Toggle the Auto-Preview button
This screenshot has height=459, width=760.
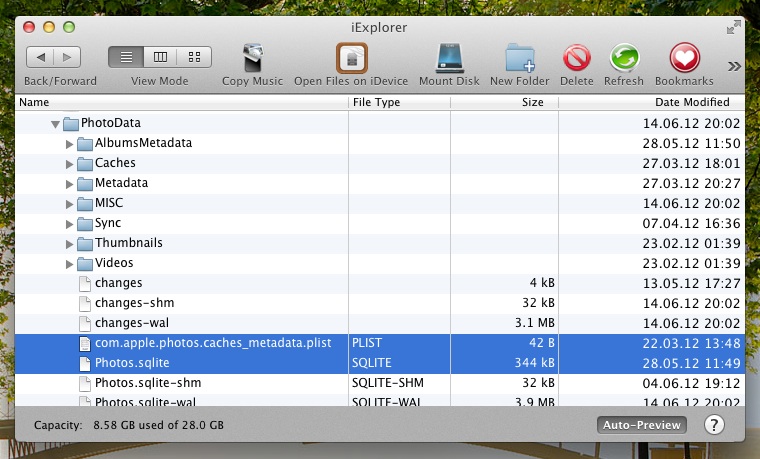[642, 425]
